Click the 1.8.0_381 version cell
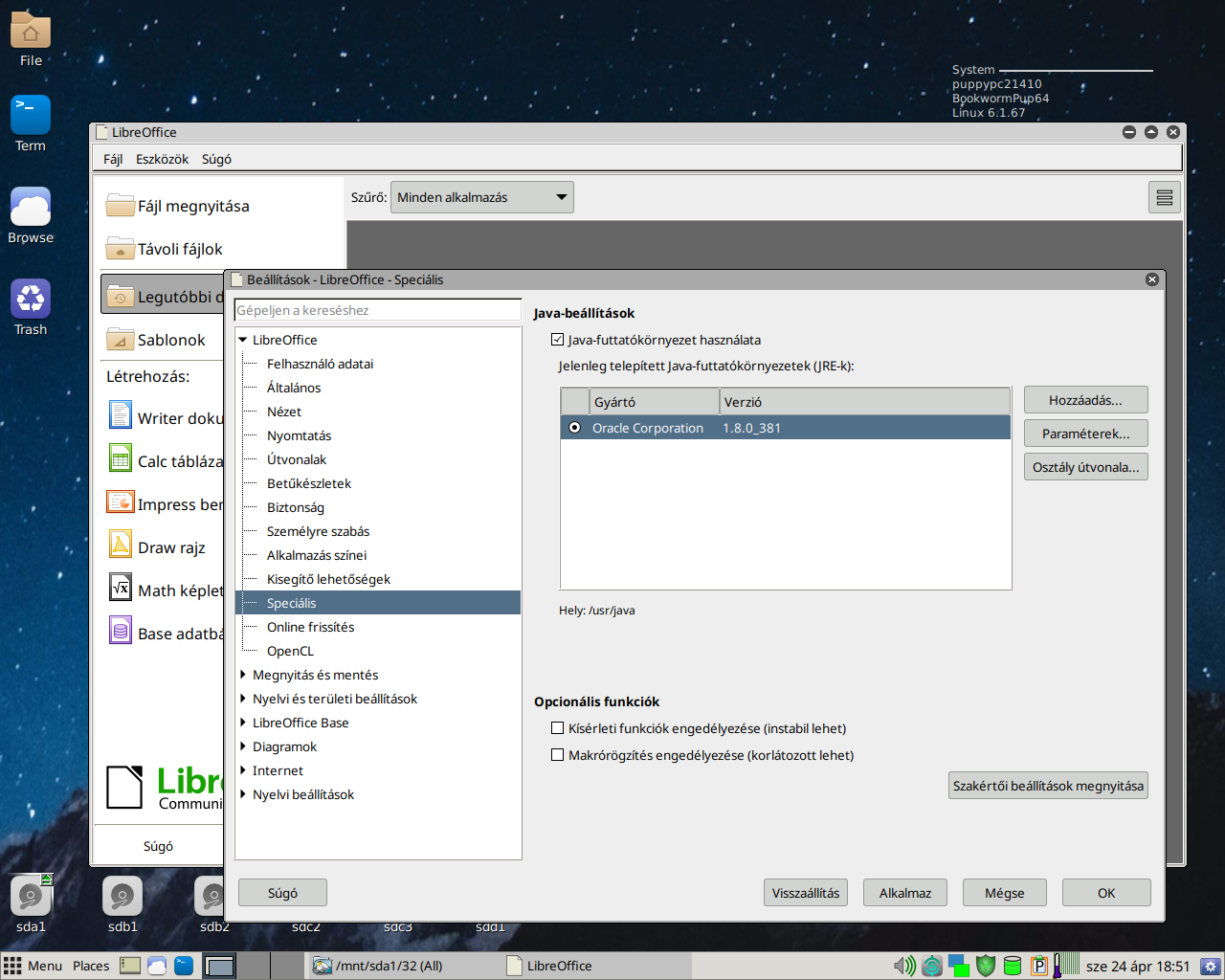Screen dimensions: 1225x980 [x=751, y=428]
